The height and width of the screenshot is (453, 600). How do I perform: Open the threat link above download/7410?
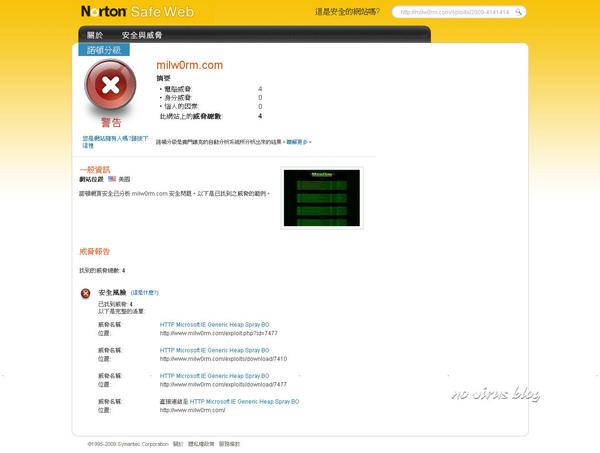214,350
